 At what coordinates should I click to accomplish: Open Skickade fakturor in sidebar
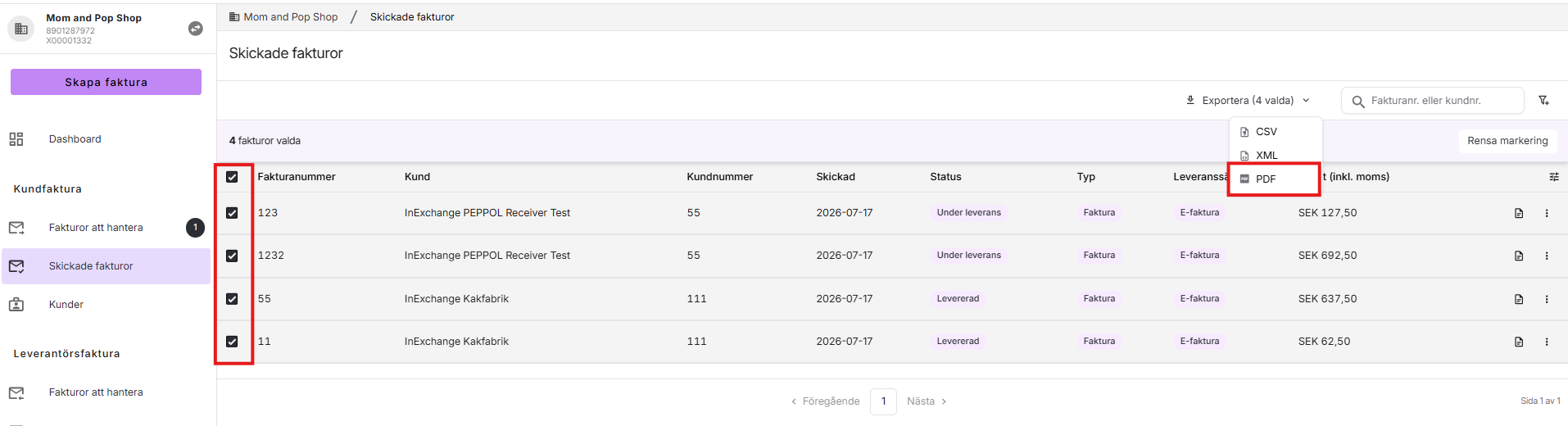106,266
